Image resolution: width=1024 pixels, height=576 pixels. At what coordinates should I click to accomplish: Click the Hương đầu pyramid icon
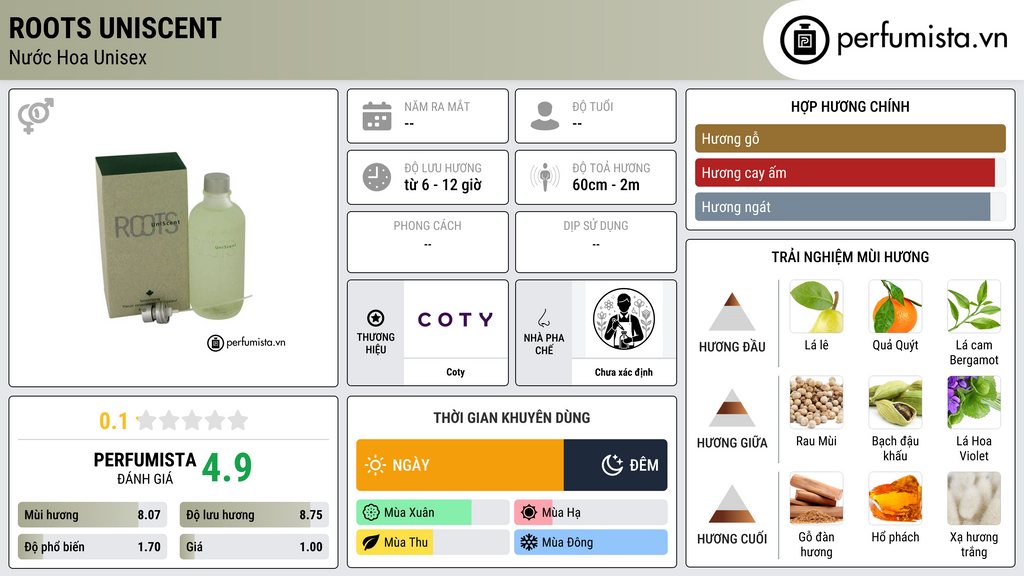point(732,312)
